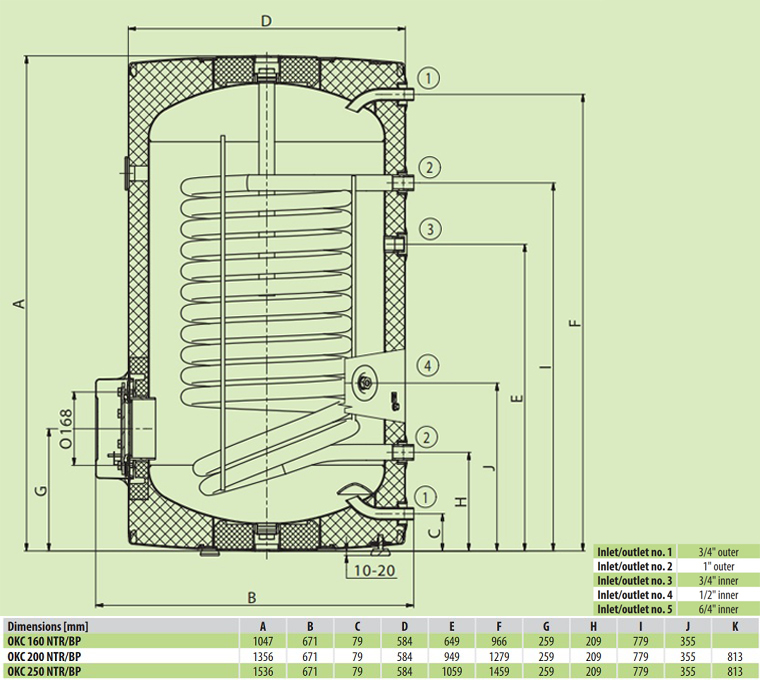Click dimension letter B below the tank
760x682 pixels.
pos(252,597)
